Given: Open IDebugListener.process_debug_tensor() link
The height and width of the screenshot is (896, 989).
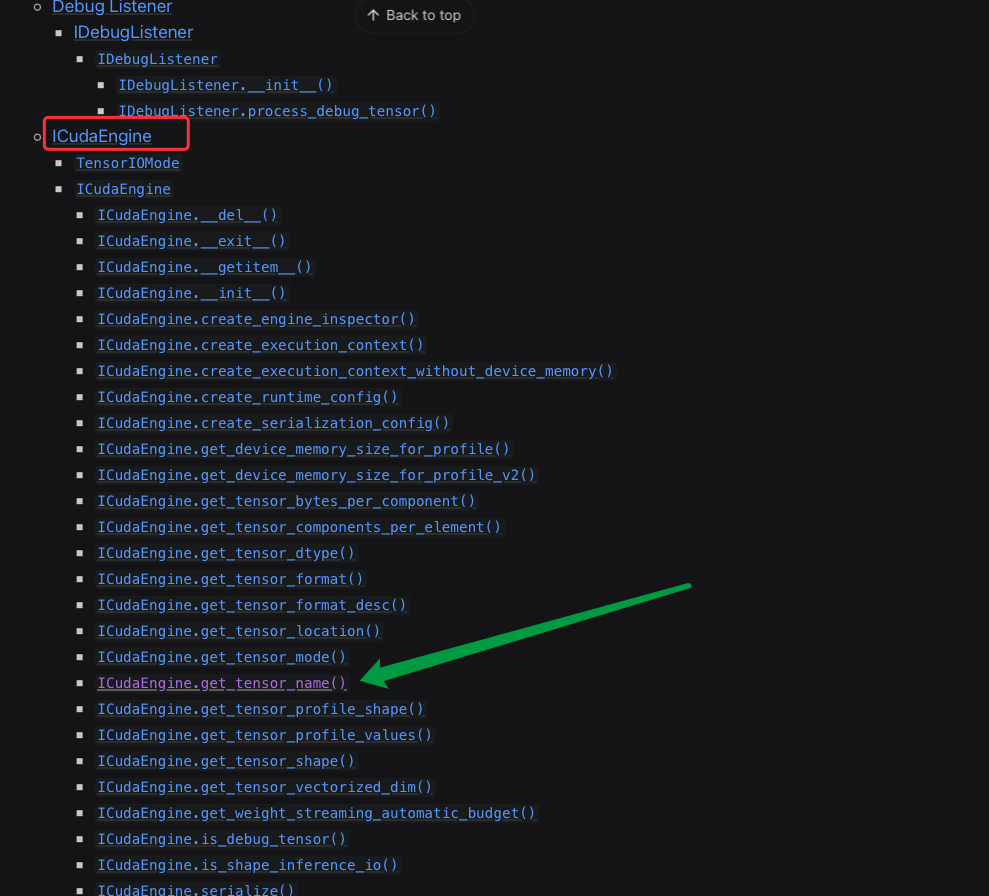Looking at the screenshot, I should (278, 111).
